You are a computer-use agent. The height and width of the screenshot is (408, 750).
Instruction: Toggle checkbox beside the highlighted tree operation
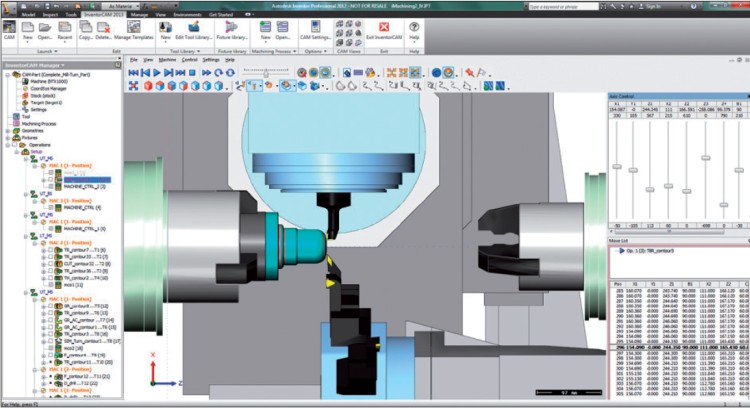51,180
